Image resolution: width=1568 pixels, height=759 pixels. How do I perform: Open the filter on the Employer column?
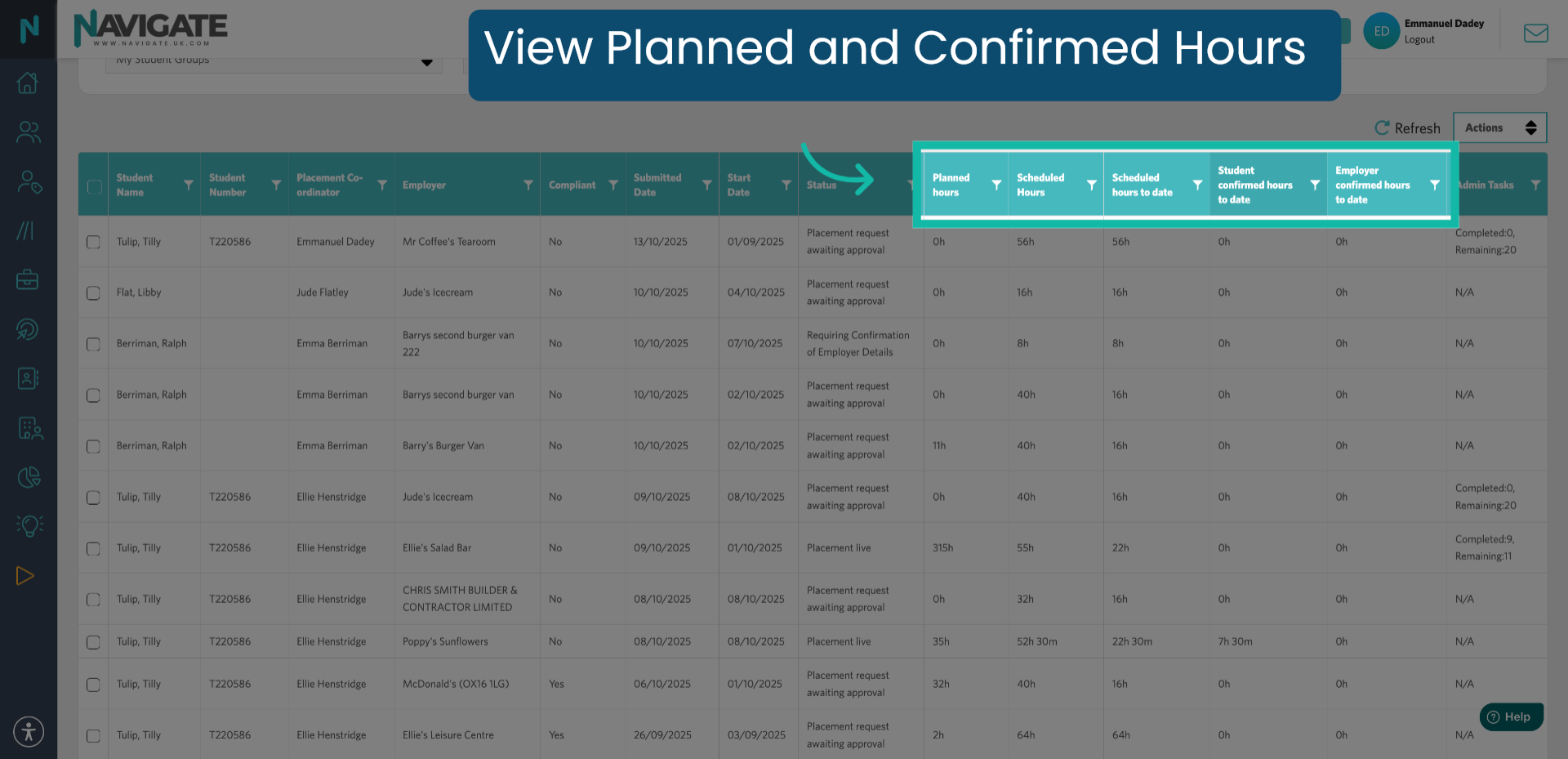click(x=528, y=185)
